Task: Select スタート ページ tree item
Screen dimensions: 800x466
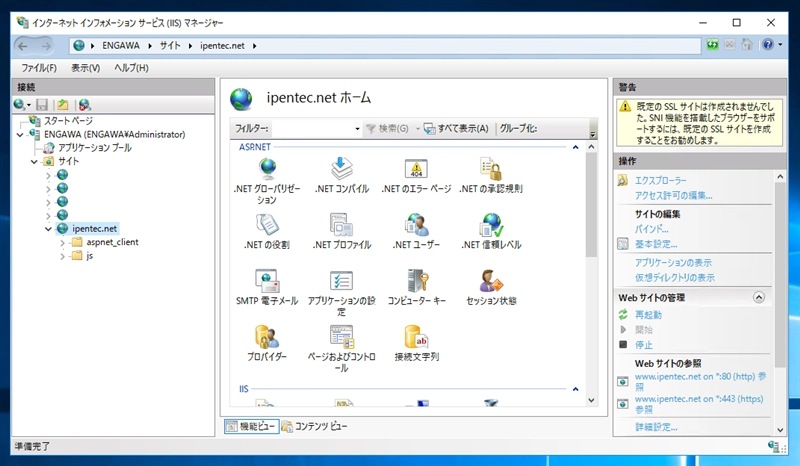Action: click(68, 121)
